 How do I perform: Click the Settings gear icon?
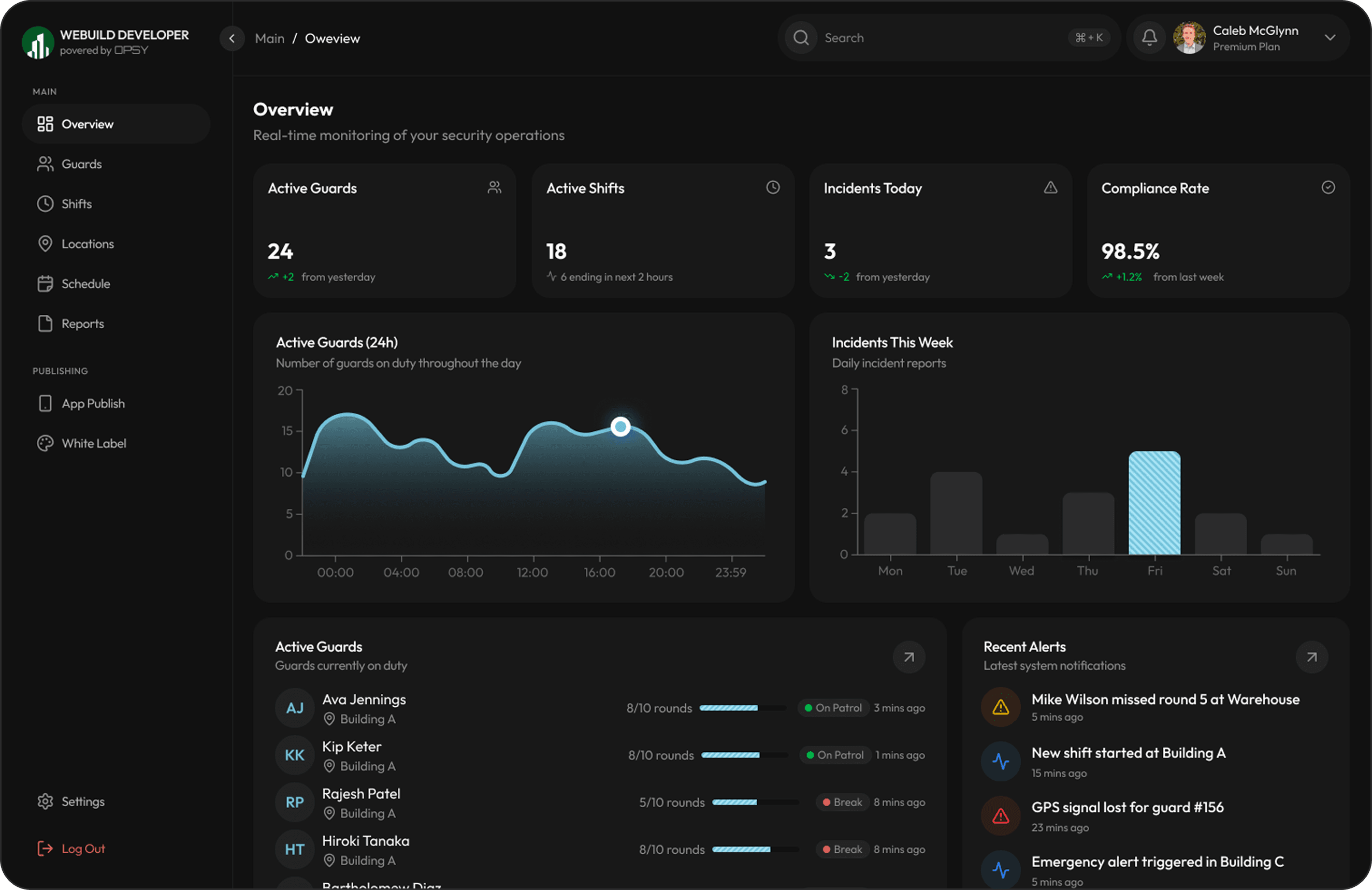(x=45, y=802)
